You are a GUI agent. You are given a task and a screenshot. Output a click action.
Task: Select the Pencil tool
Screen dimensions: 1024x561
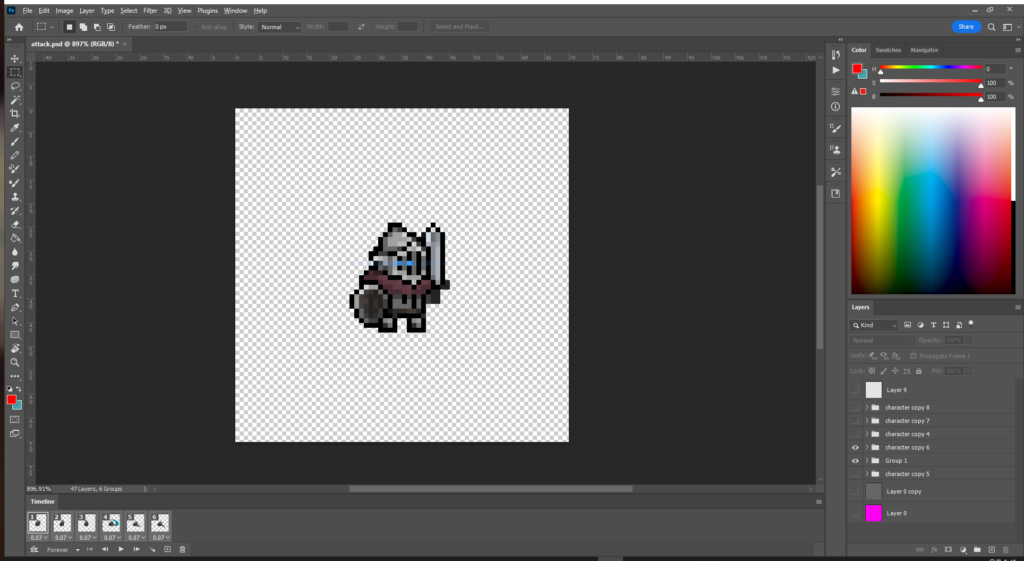click(14, 155)
